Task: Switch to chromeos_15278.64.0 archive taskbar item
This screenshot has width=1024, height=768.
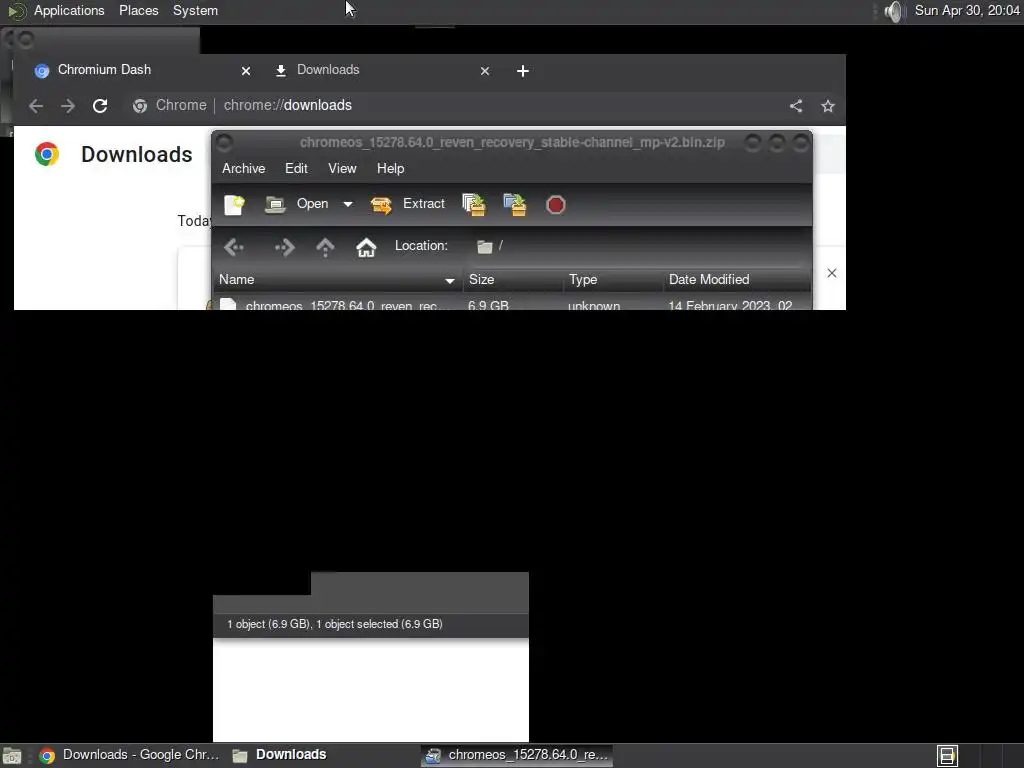Action: click(x=517, y=755)
